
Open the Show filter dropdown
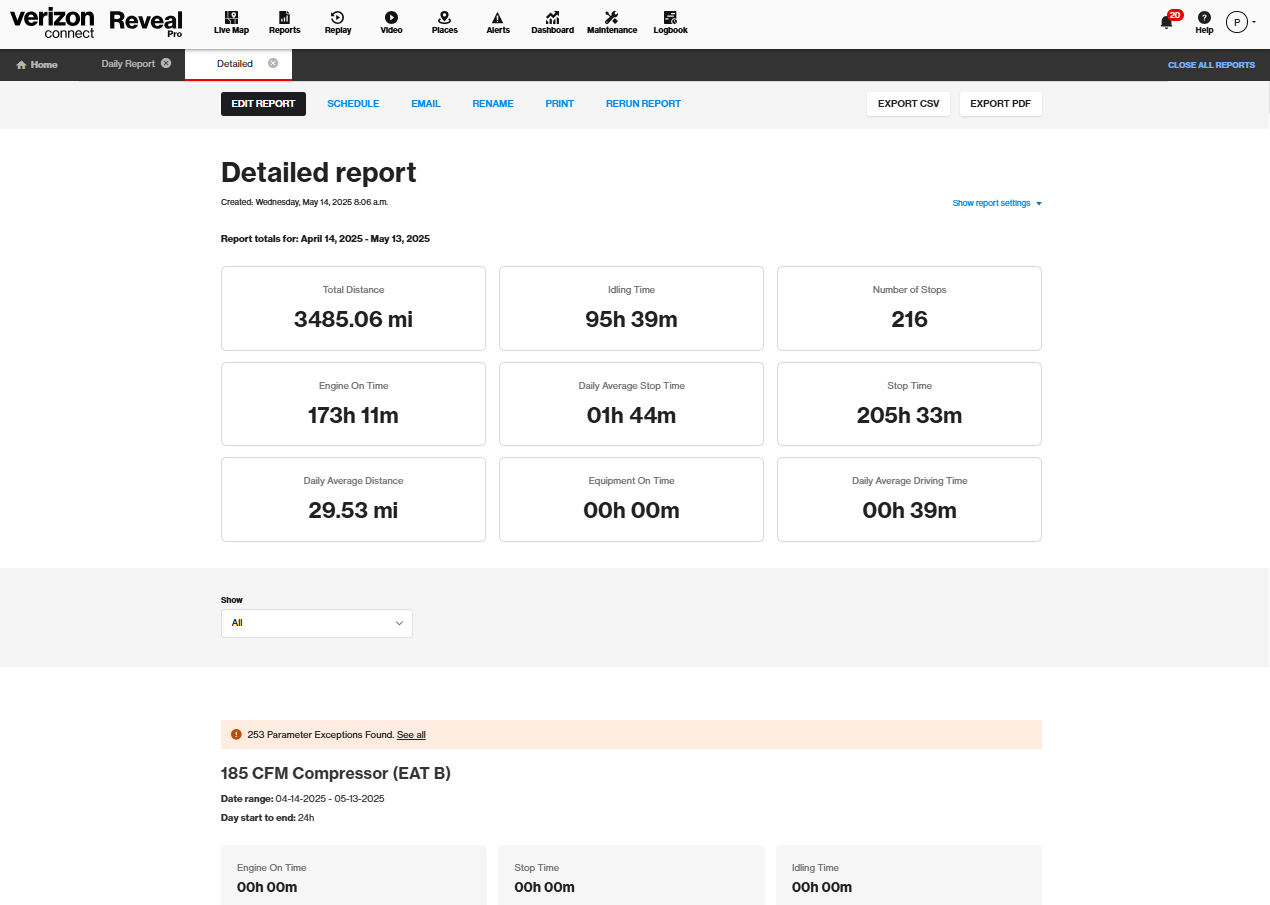(x=316, y=623)
